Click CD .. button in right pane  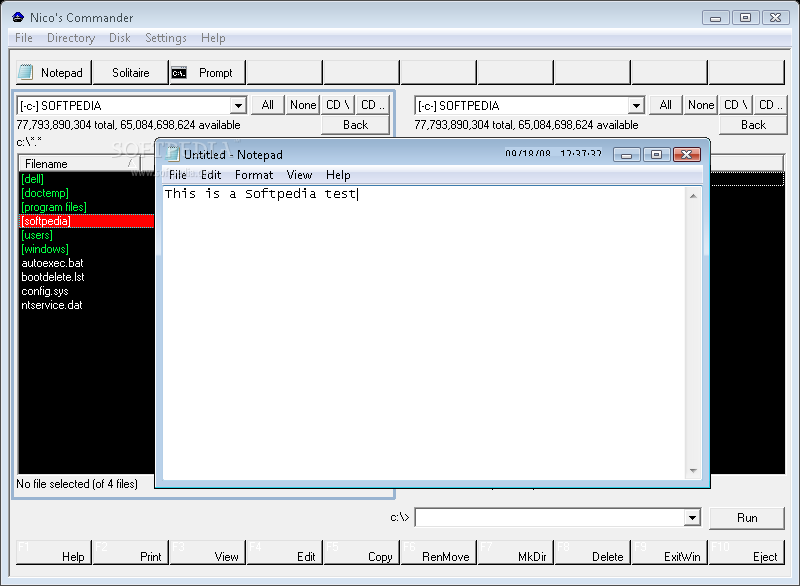[770, 105]
